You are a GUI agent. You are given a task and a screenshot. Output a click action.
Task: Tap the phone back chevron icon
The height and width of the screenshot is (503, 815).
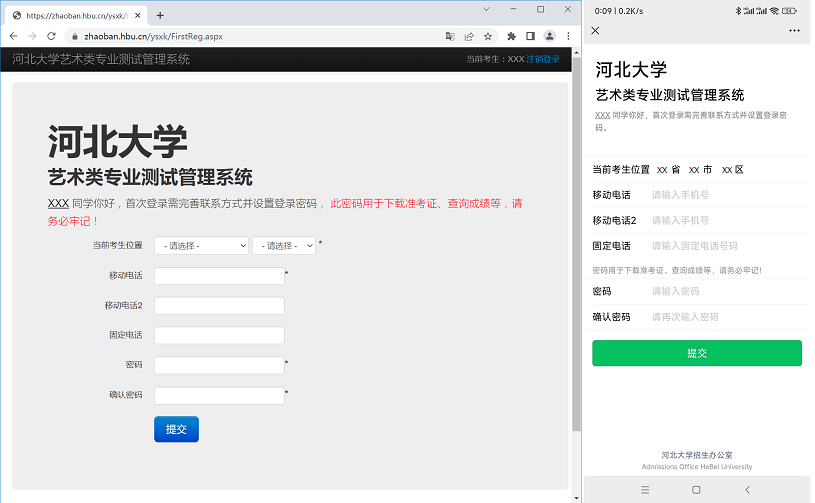point(747,490)
